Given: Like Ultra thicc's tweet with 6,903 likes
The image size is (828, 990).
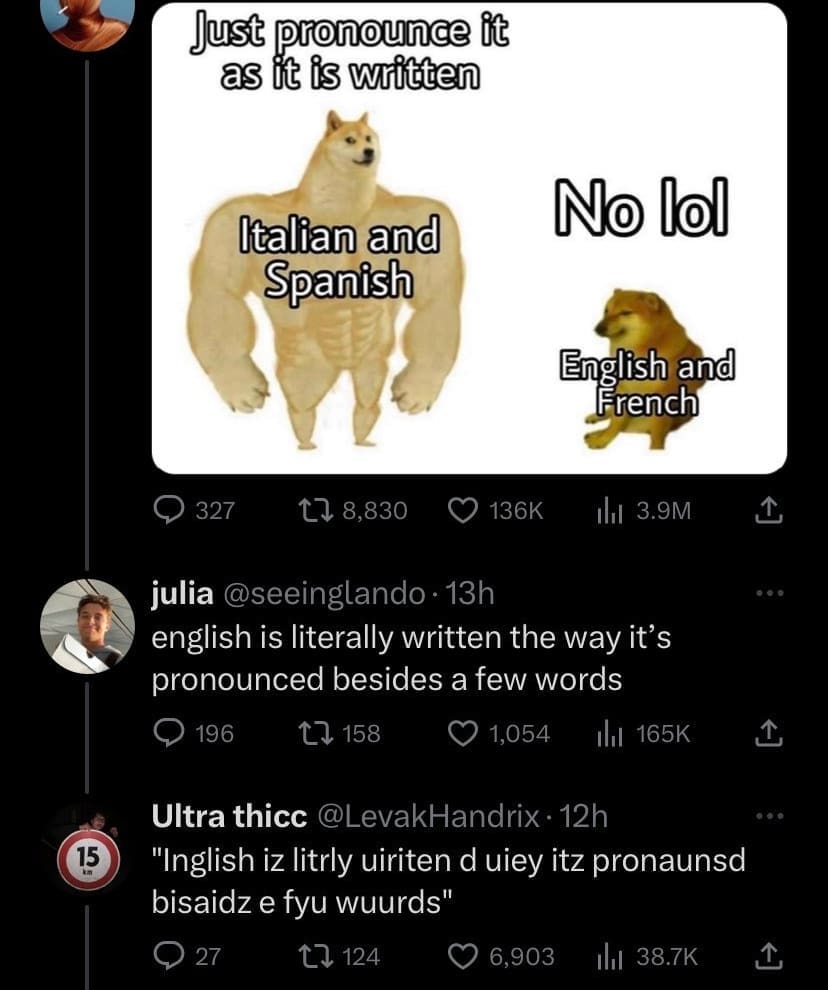Looking at the screenshot, I should click(x=501, y=957).
